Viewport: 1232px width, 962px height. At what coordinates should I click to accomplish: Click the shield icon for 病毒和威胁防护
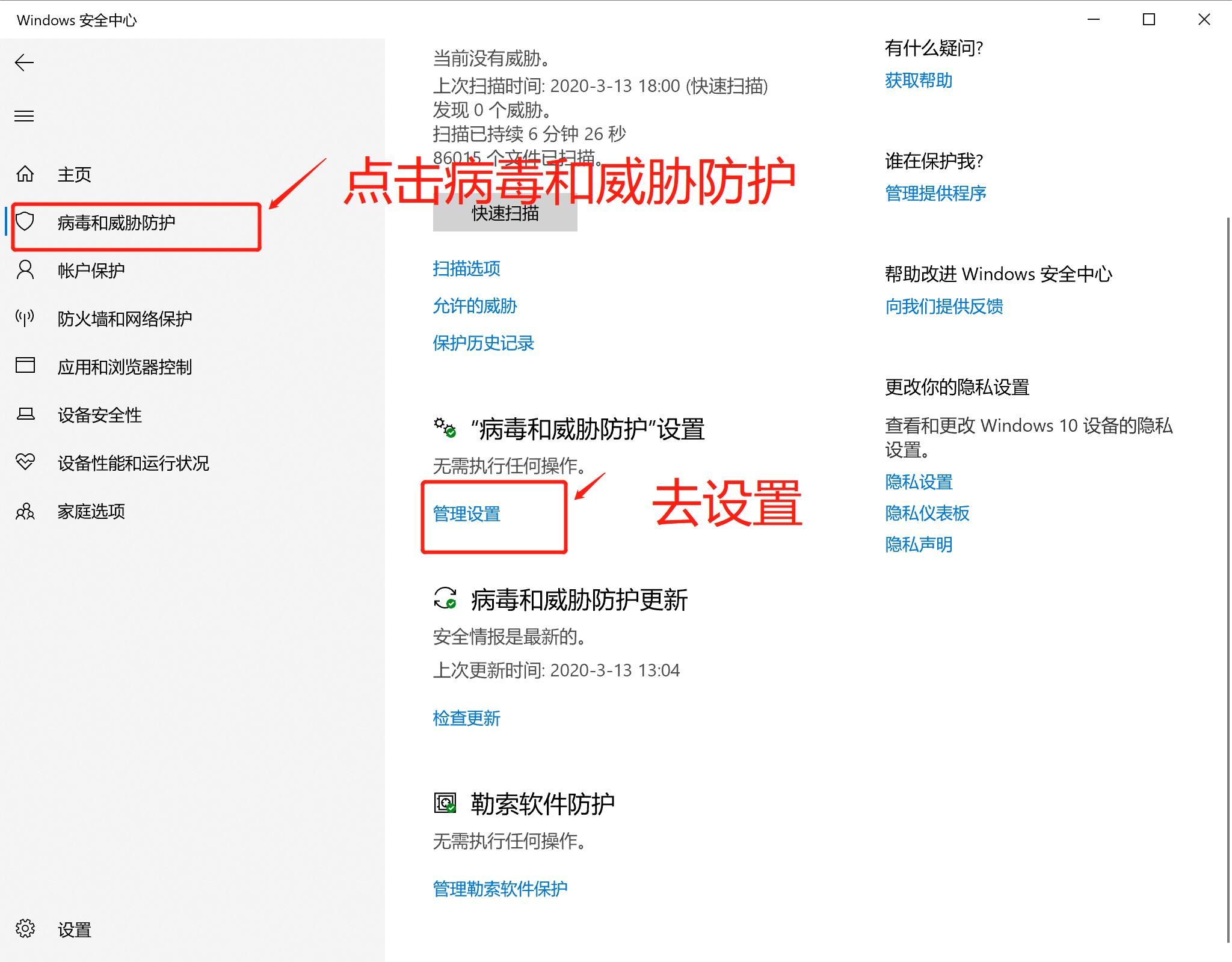point(25,221)
